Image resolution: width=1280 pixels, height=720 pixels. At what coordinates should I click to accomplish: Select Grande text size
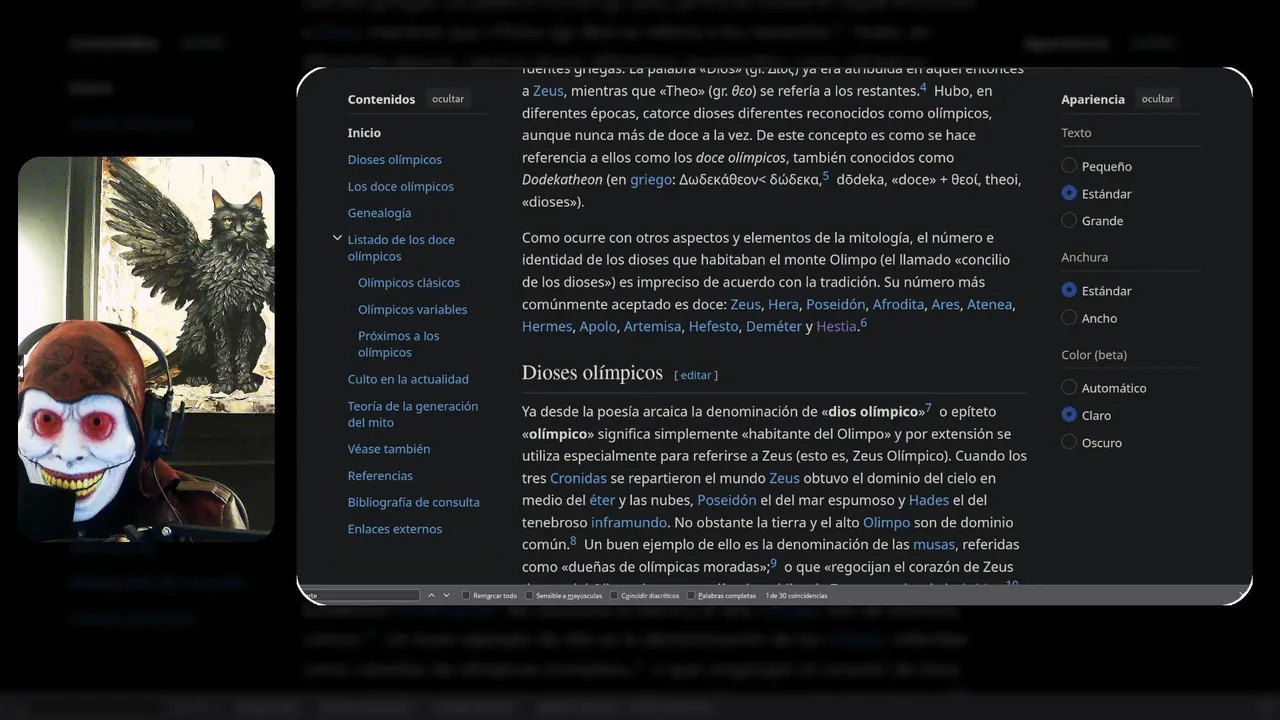(x=1069, y=220)
